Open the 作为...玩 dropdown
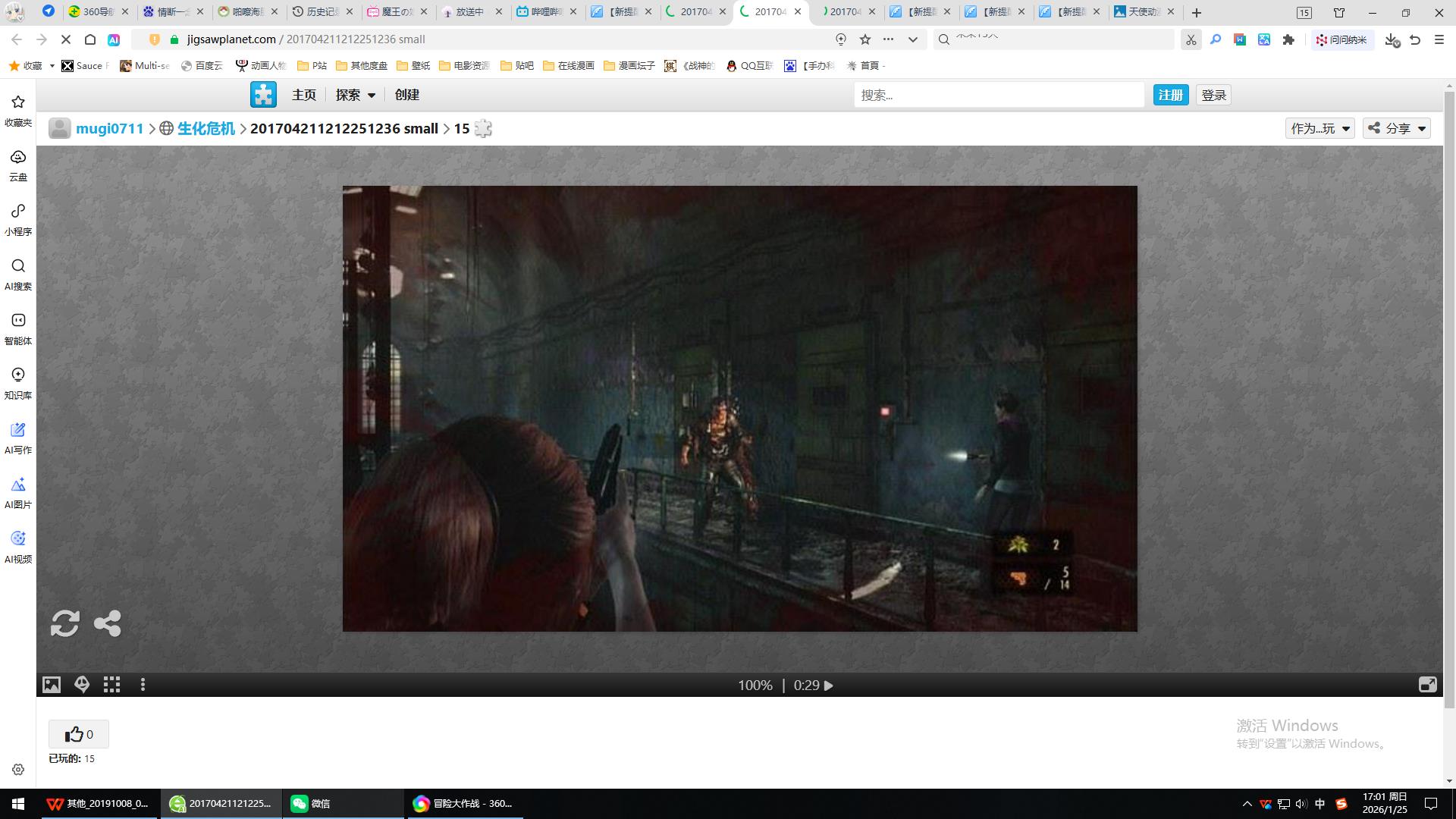The height and width of the screenshot is (819, 1456). (1319, 128)
